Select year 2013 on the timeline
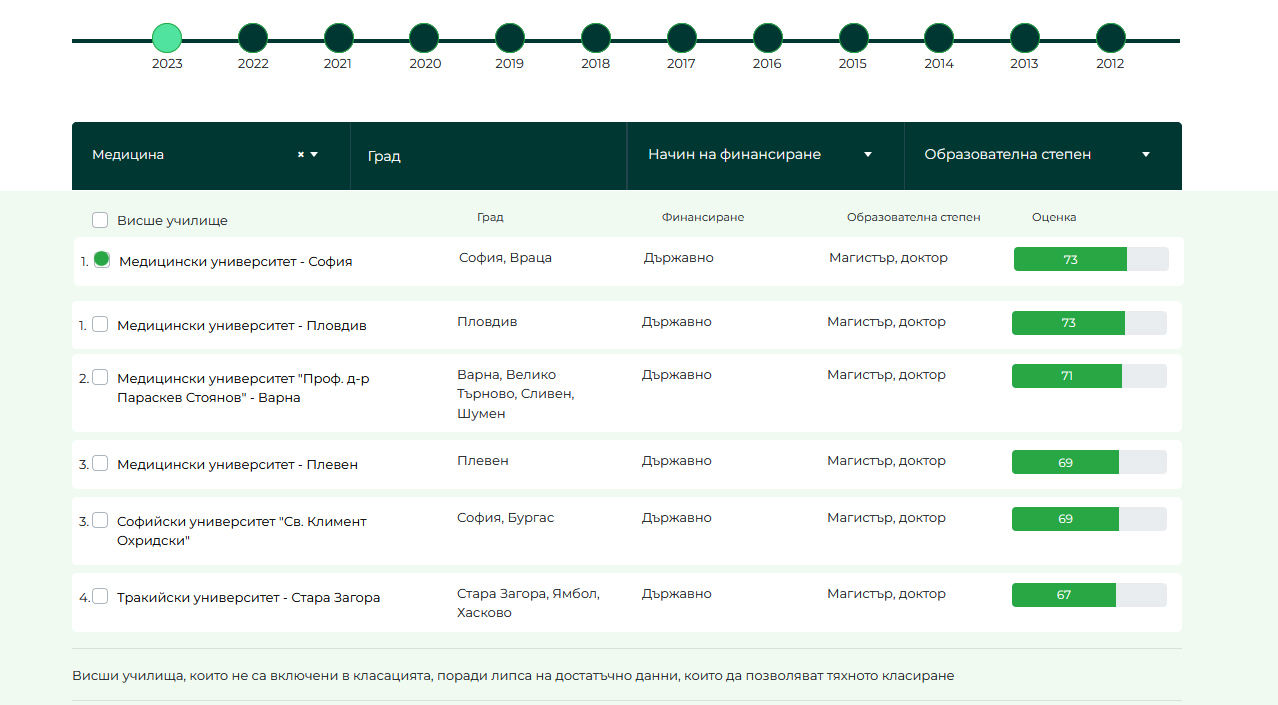Image resolution: width=1278 pixels, height=705 pixels. (x=1024, y=39)
